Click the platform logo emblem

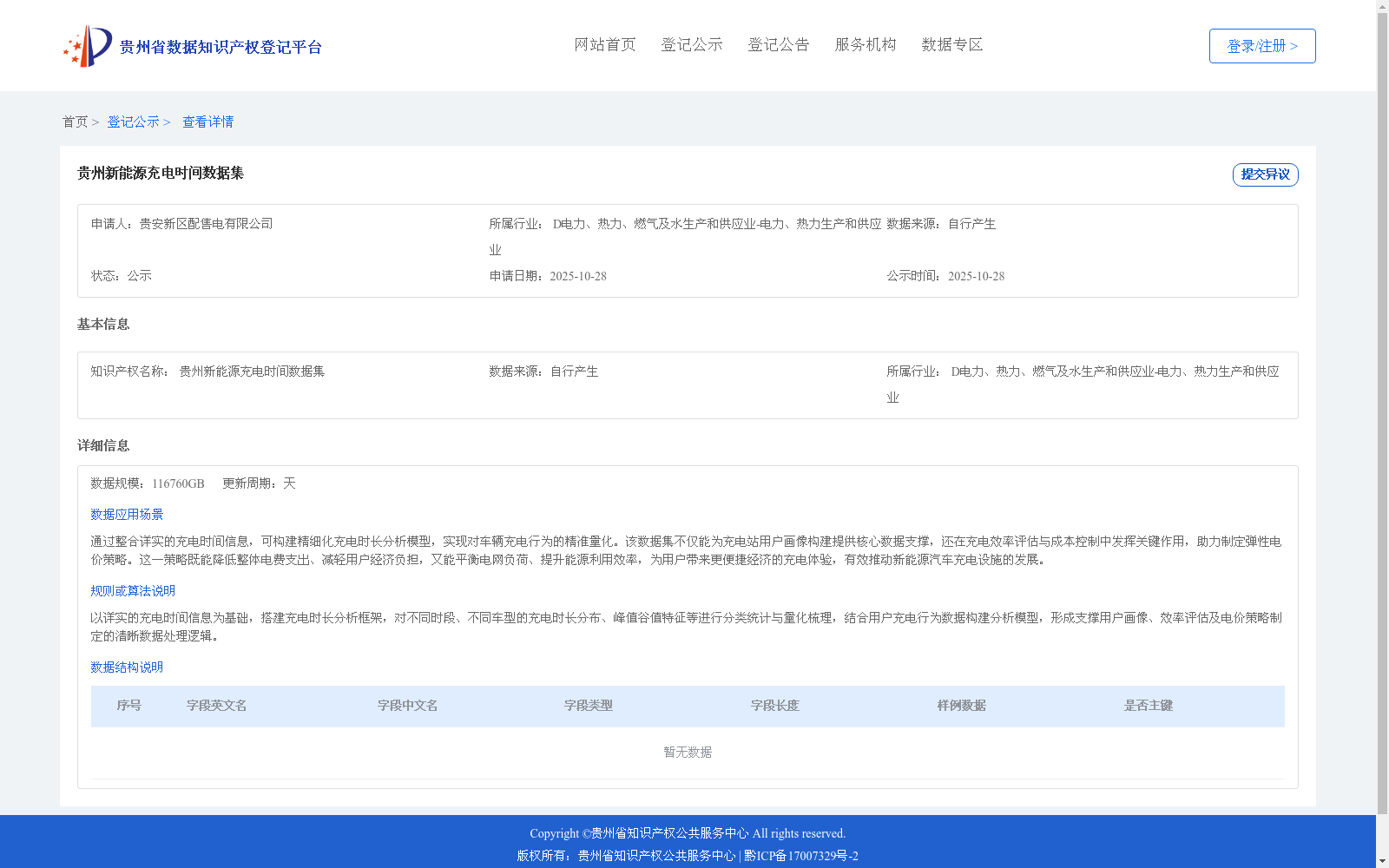coord(87,46)
